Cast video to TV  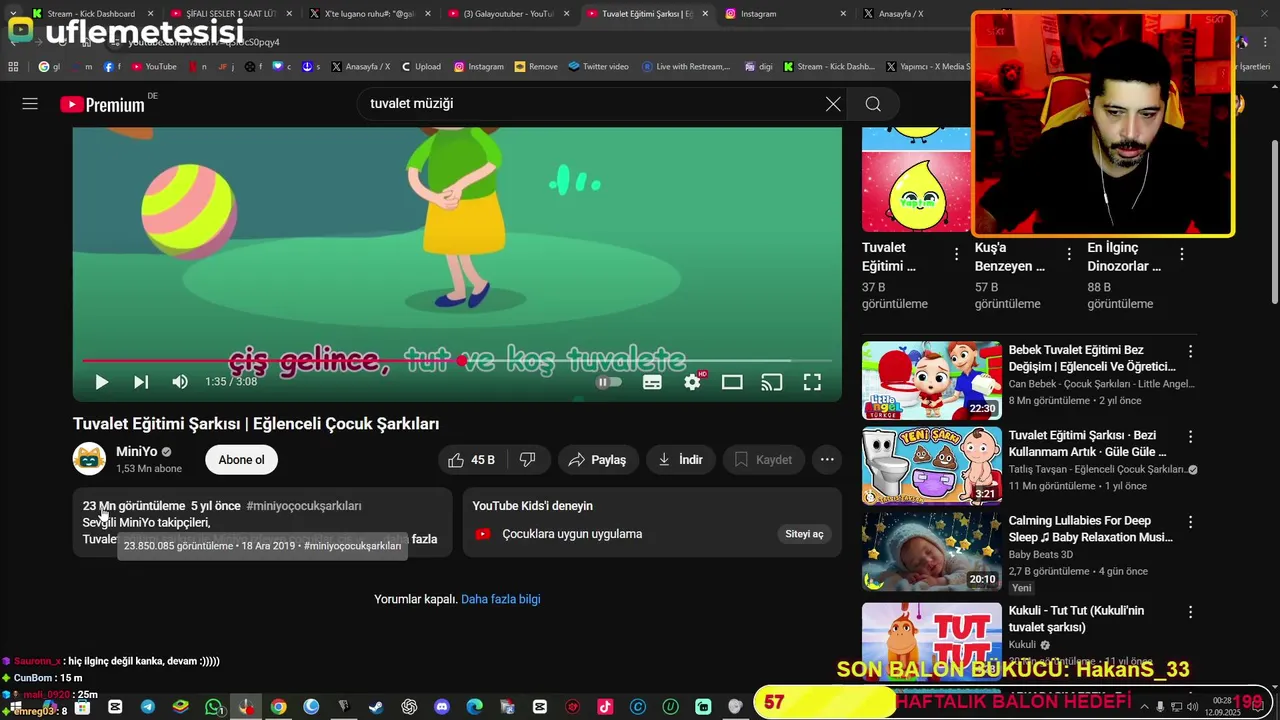772,382
